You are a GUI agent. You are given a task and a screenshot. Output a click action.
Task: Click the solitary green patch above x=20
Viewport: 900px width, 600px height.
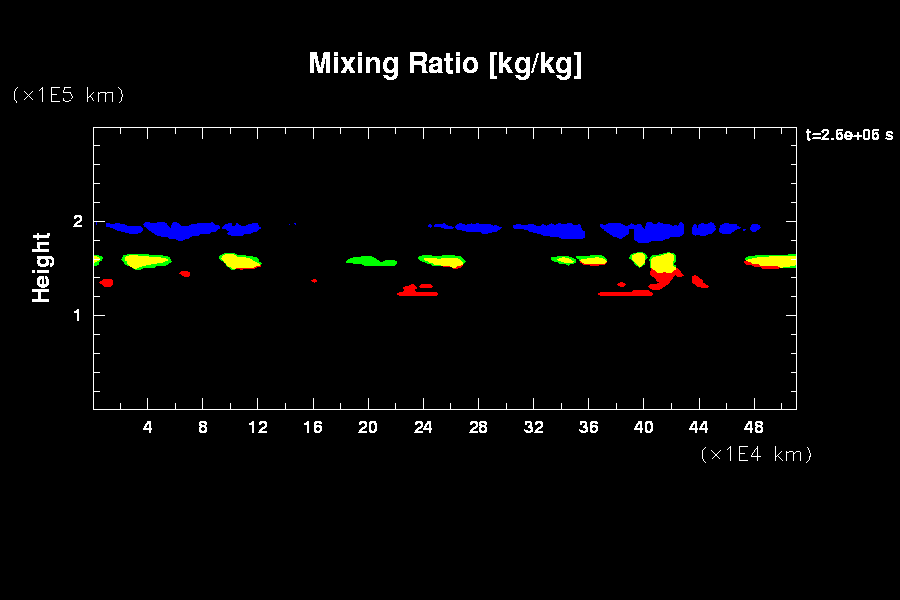[368, 261]
